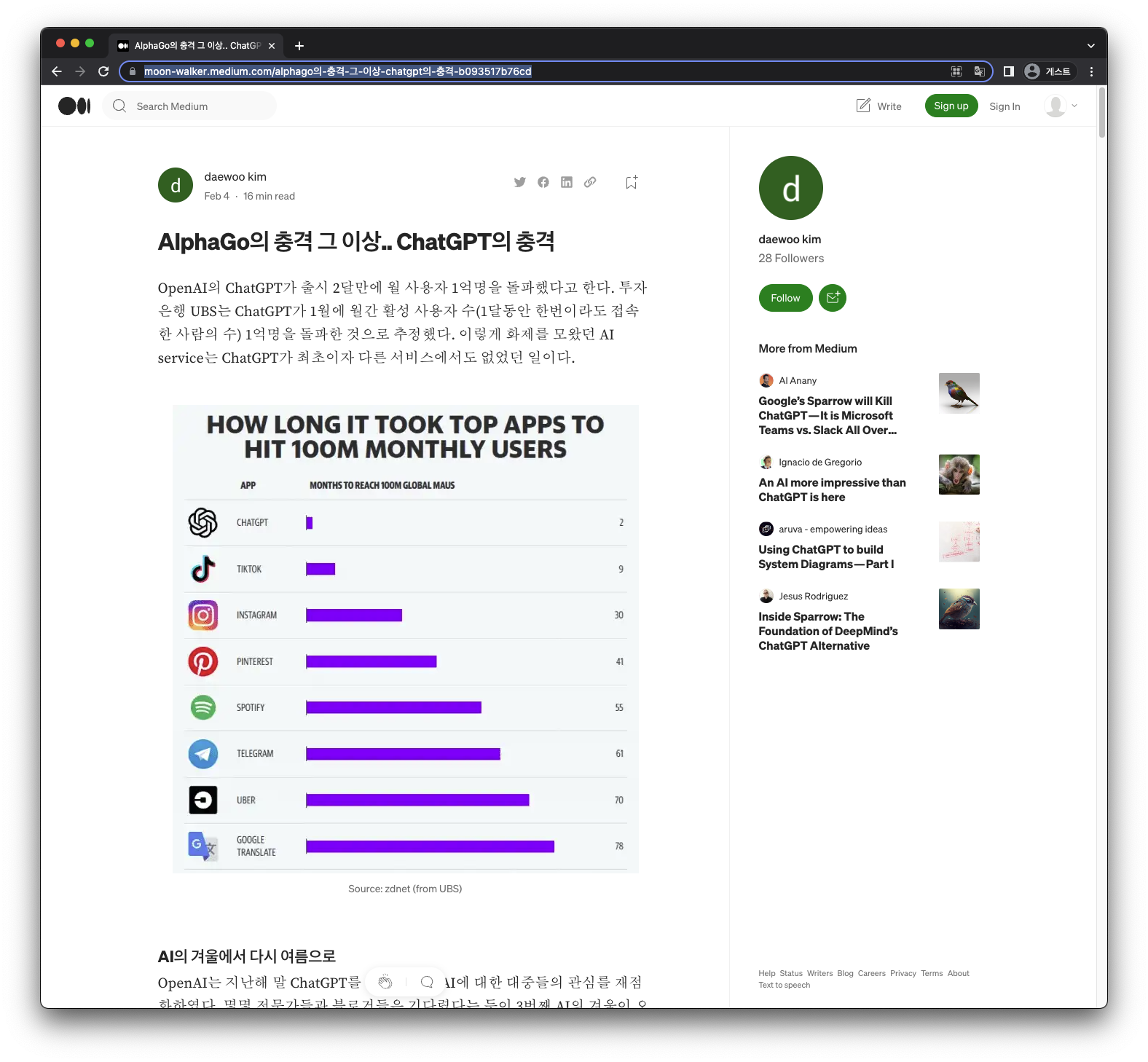Open Google's Sparrow will Kill ChatGPT article
The width and height of the screenshot is (1148, 1062).
click(x=828, y=415)
